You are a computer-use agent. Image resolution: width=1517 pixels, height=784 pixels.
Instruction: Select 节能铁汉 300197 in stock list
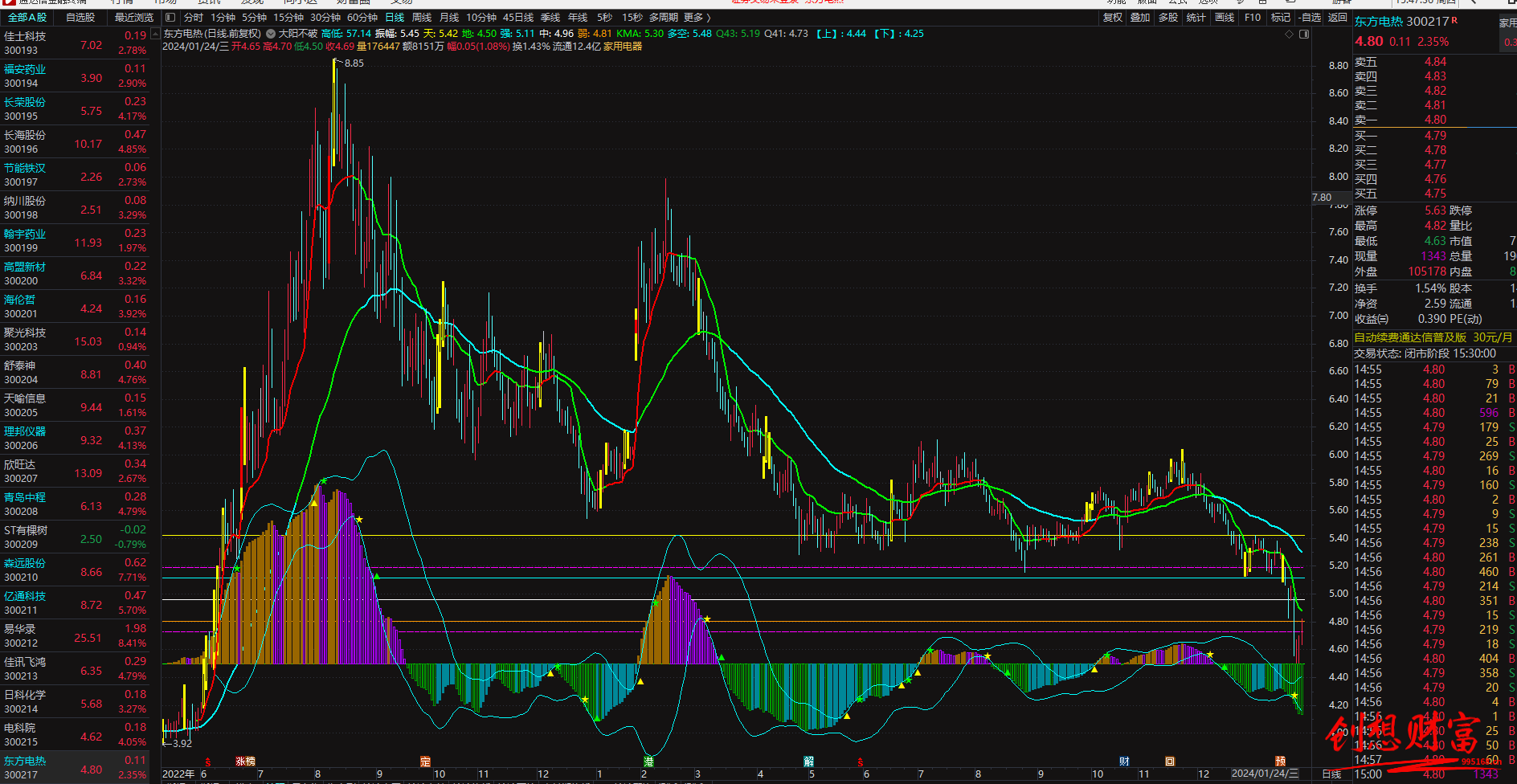click(x=76, y=175)
